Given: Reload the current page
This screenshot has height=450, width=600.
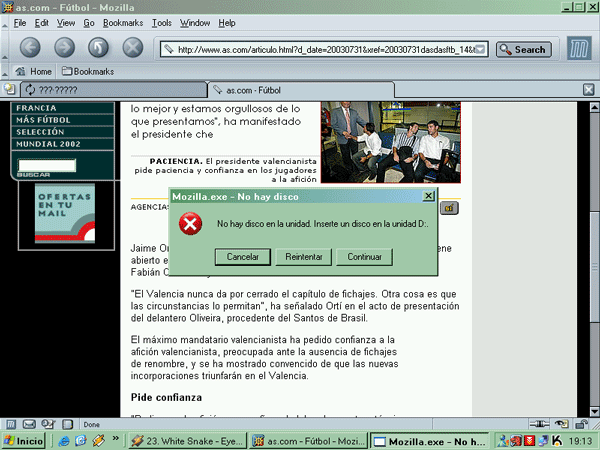Looking at the screenshot, I should coord(98,47).
